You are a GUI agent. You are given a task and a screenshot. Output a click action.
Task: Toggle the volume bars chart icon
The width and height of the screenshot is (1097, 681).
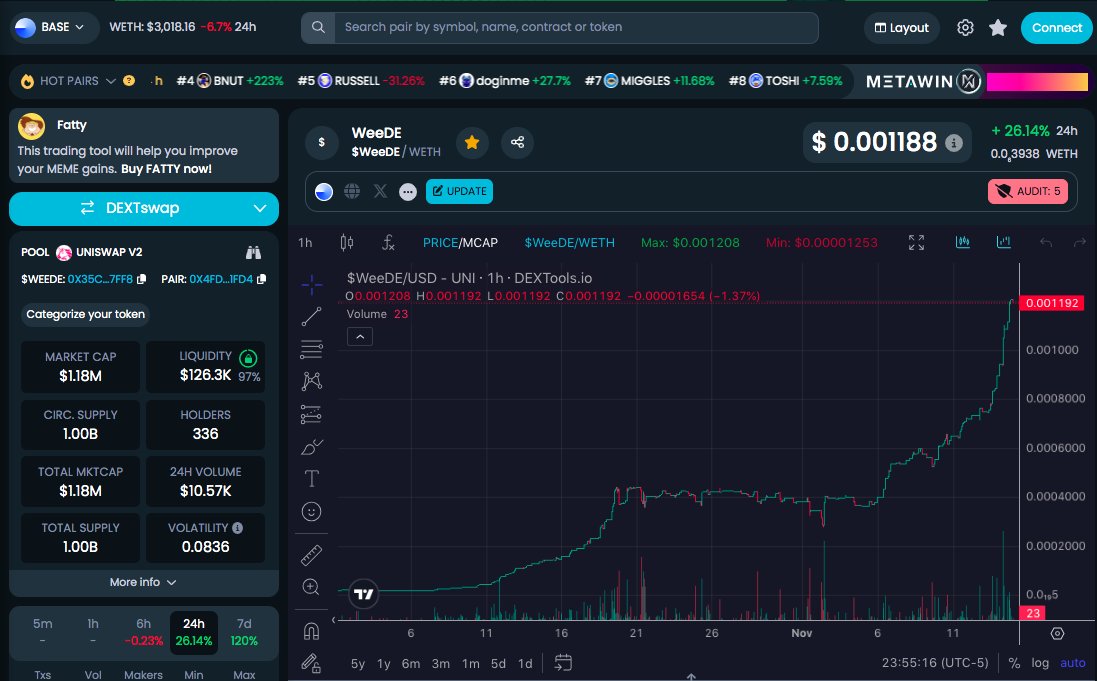[1004, 242]
